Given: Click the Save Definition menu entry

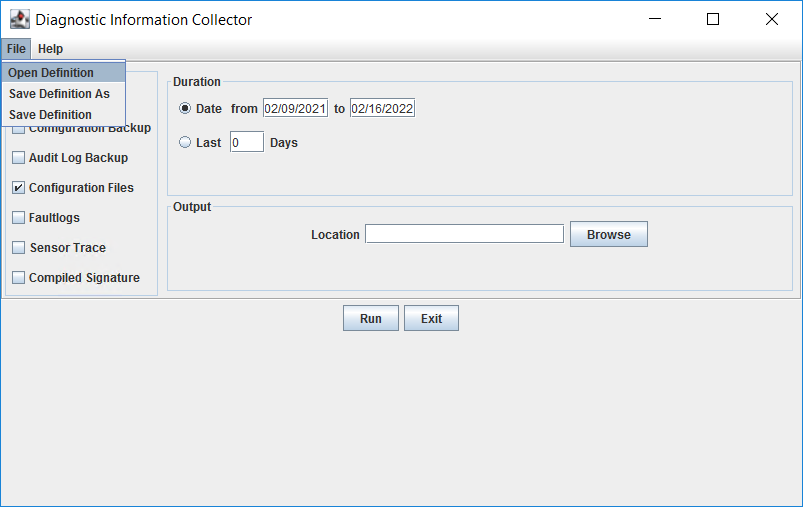Looking at the screenshot, I should click(64, 115).
